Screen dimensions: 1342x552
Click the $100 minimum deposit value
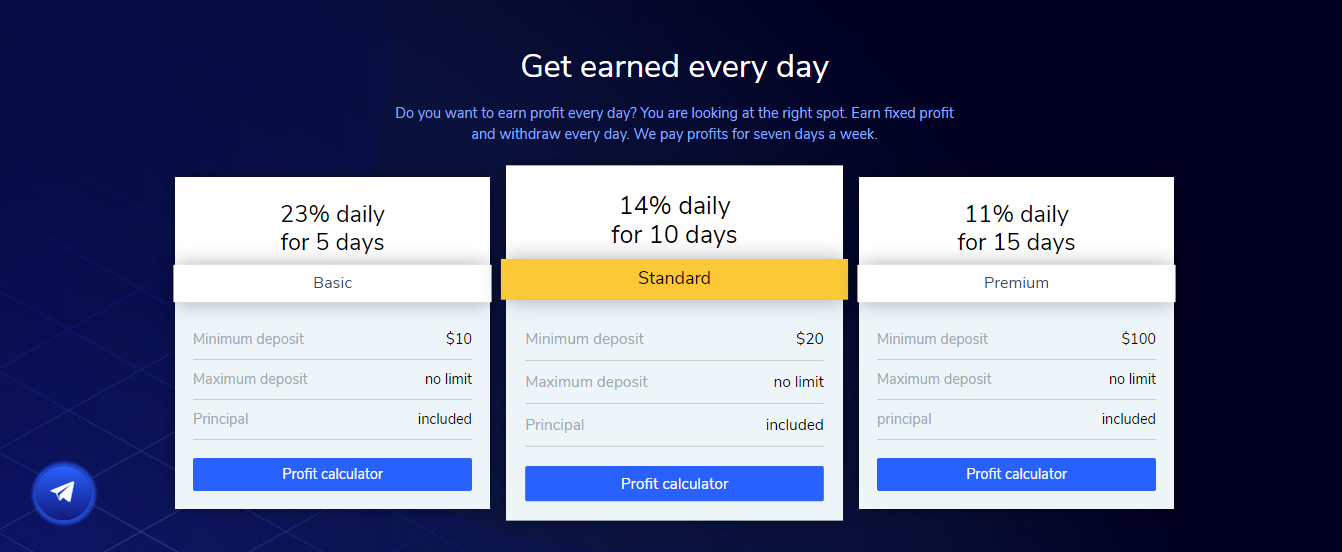tap(1138, 339)
